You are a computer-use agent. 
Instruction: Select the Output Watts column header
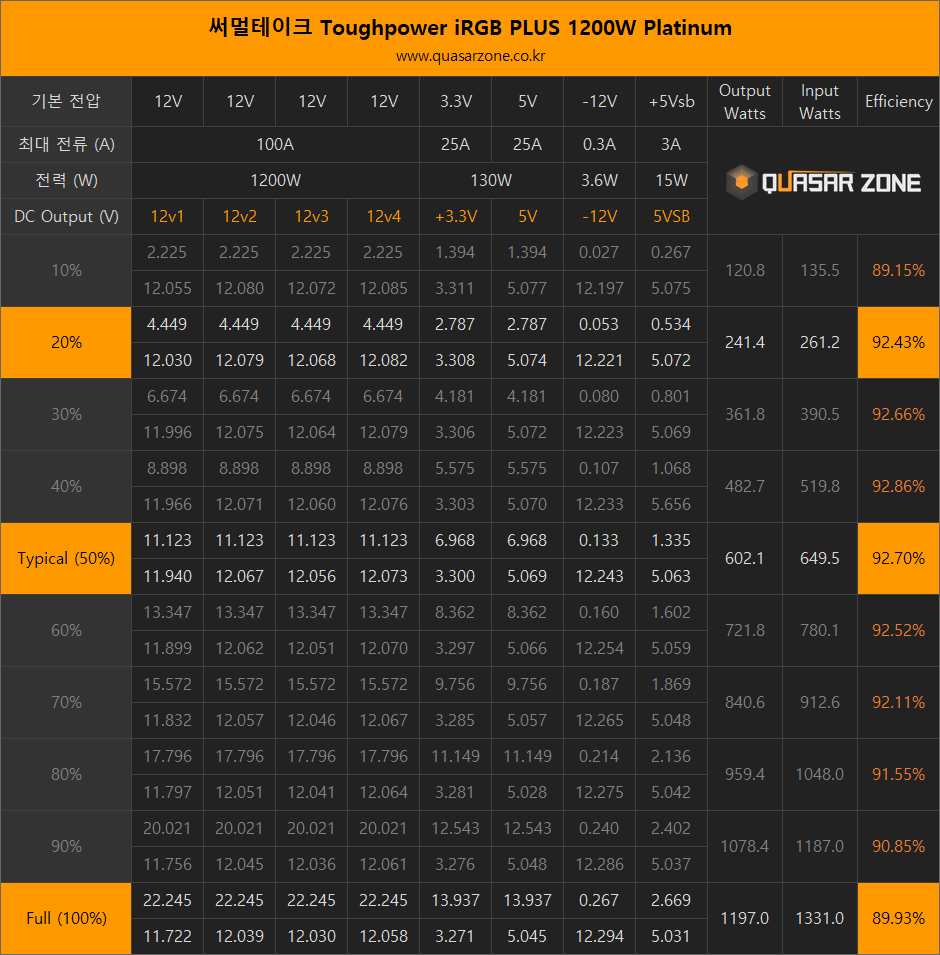click(x=745, y=102)
